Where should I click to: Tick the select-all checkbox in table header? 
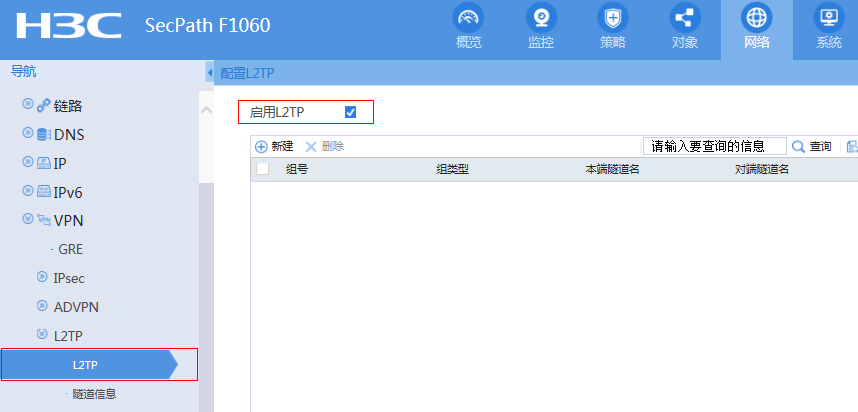(x=263, y=169)
